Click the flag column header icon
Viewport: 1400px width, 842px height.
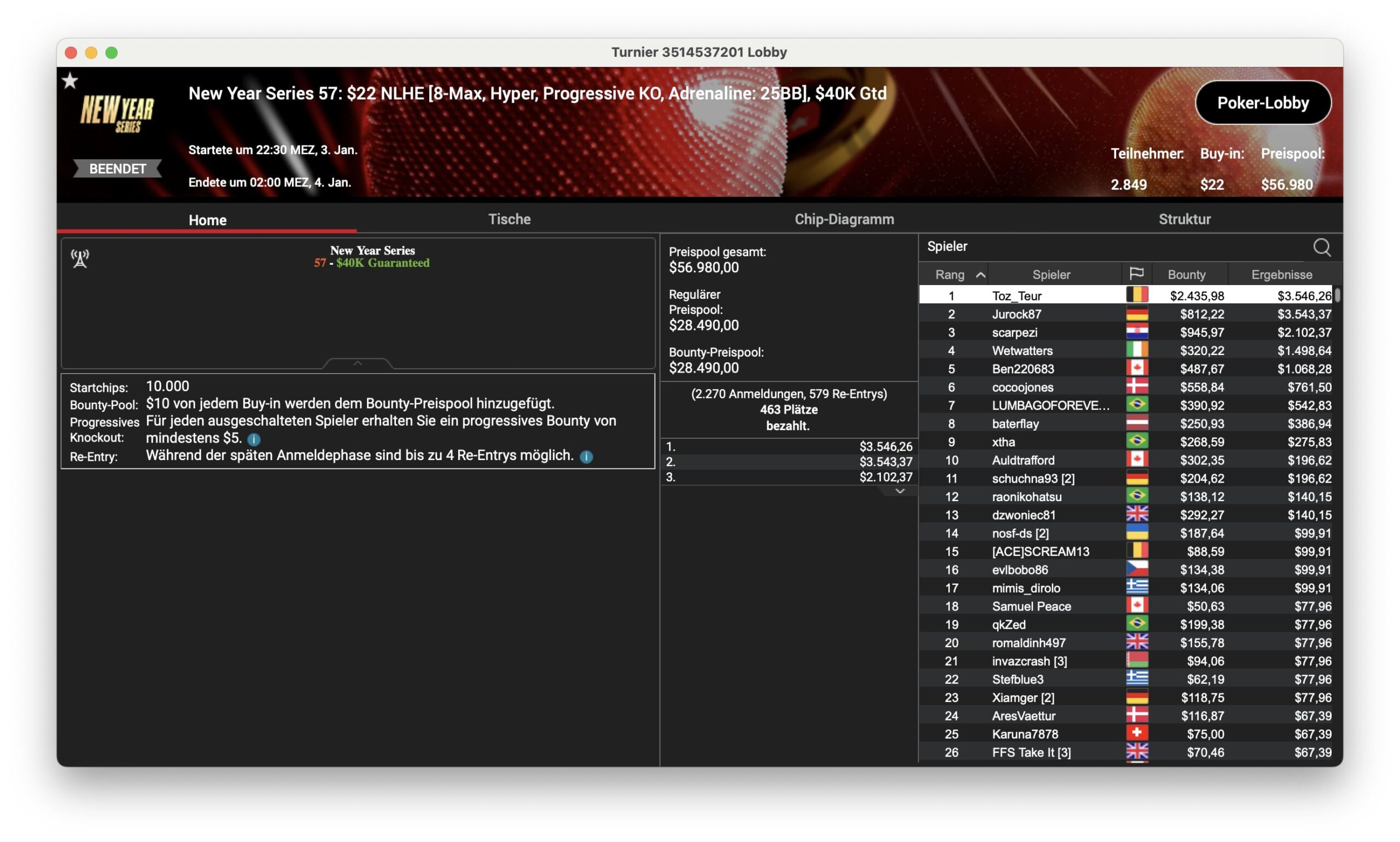1136,274
